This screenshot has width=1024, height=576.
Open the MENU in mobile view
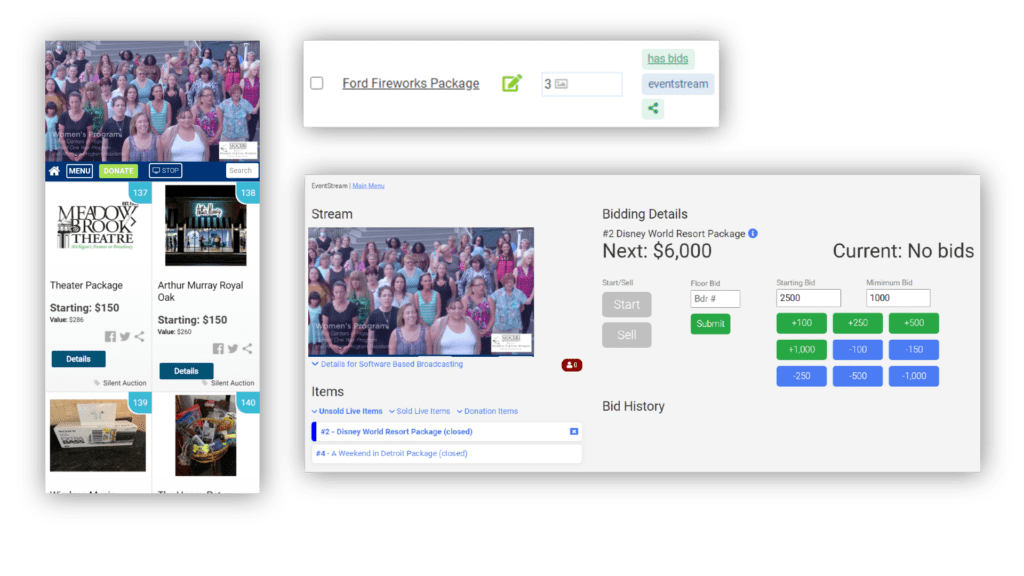coord(79,171)
